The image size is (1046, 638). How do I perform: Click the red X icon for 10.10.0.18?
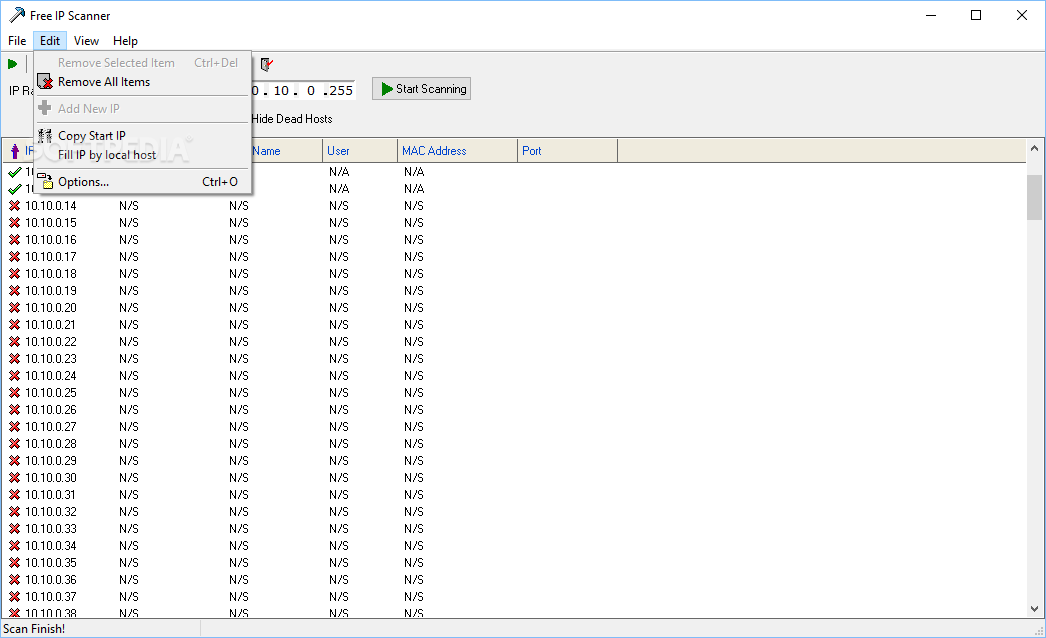coord(14,274)
